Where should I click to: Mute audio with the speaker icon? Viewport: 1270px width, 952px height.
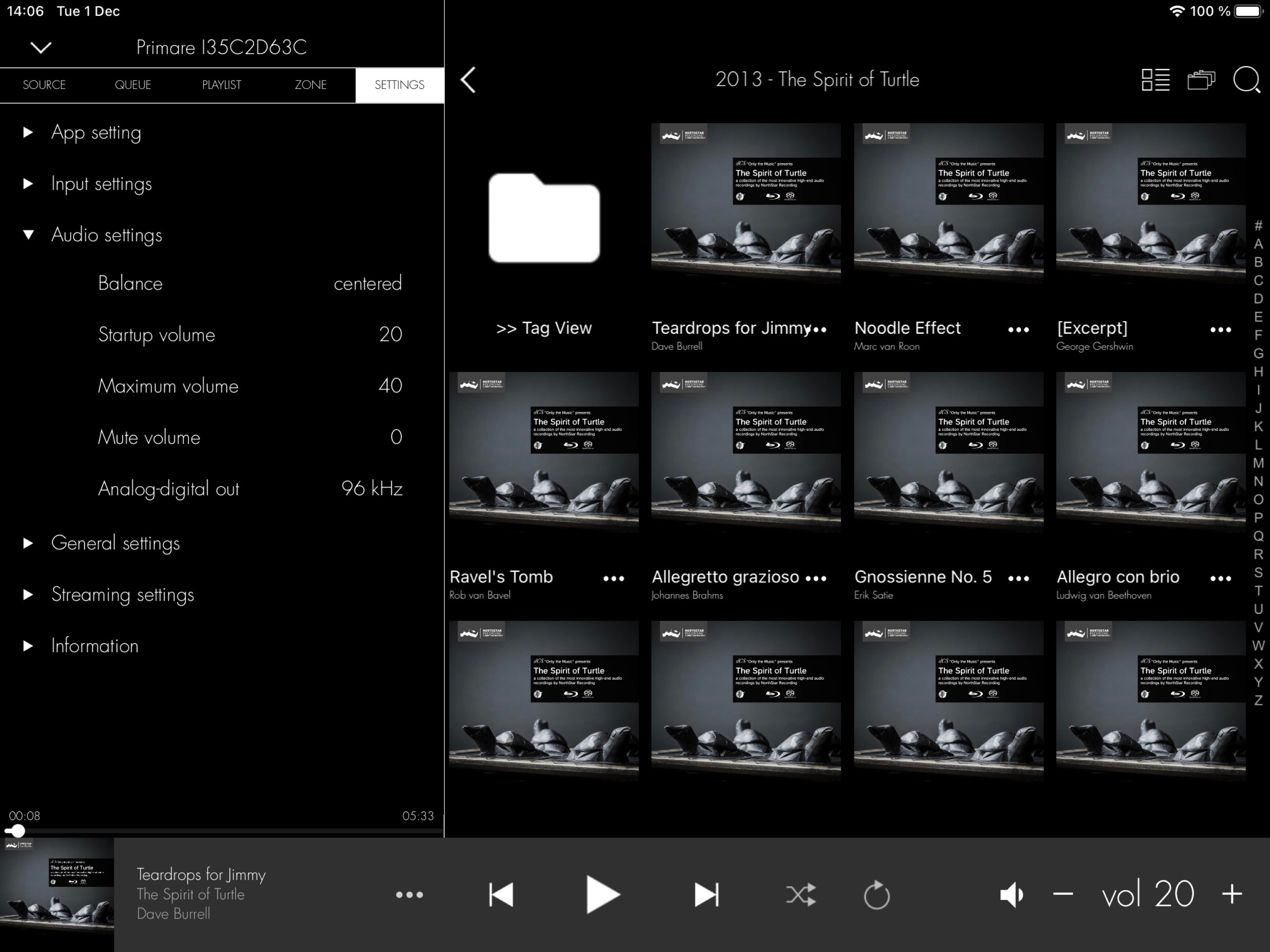[x=1011, y=894]
